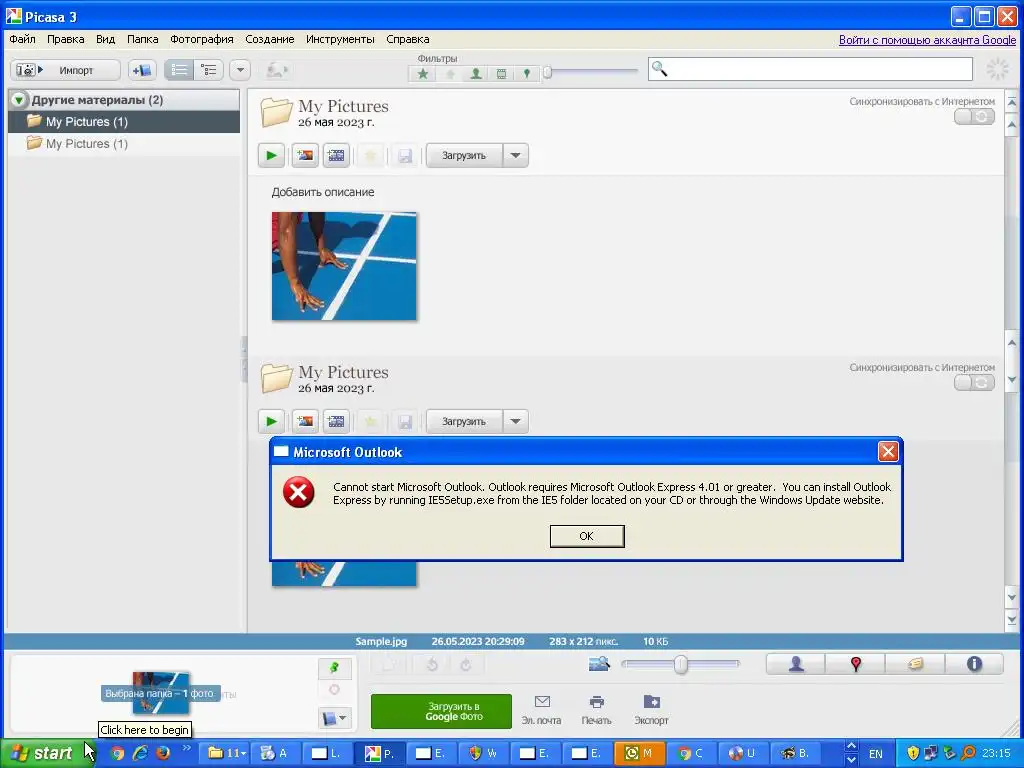Select the runner photo thumbnail in first folder
The height and width of the screenshot is (768, 1024).
pyautogui.click(x=344, y=266)
